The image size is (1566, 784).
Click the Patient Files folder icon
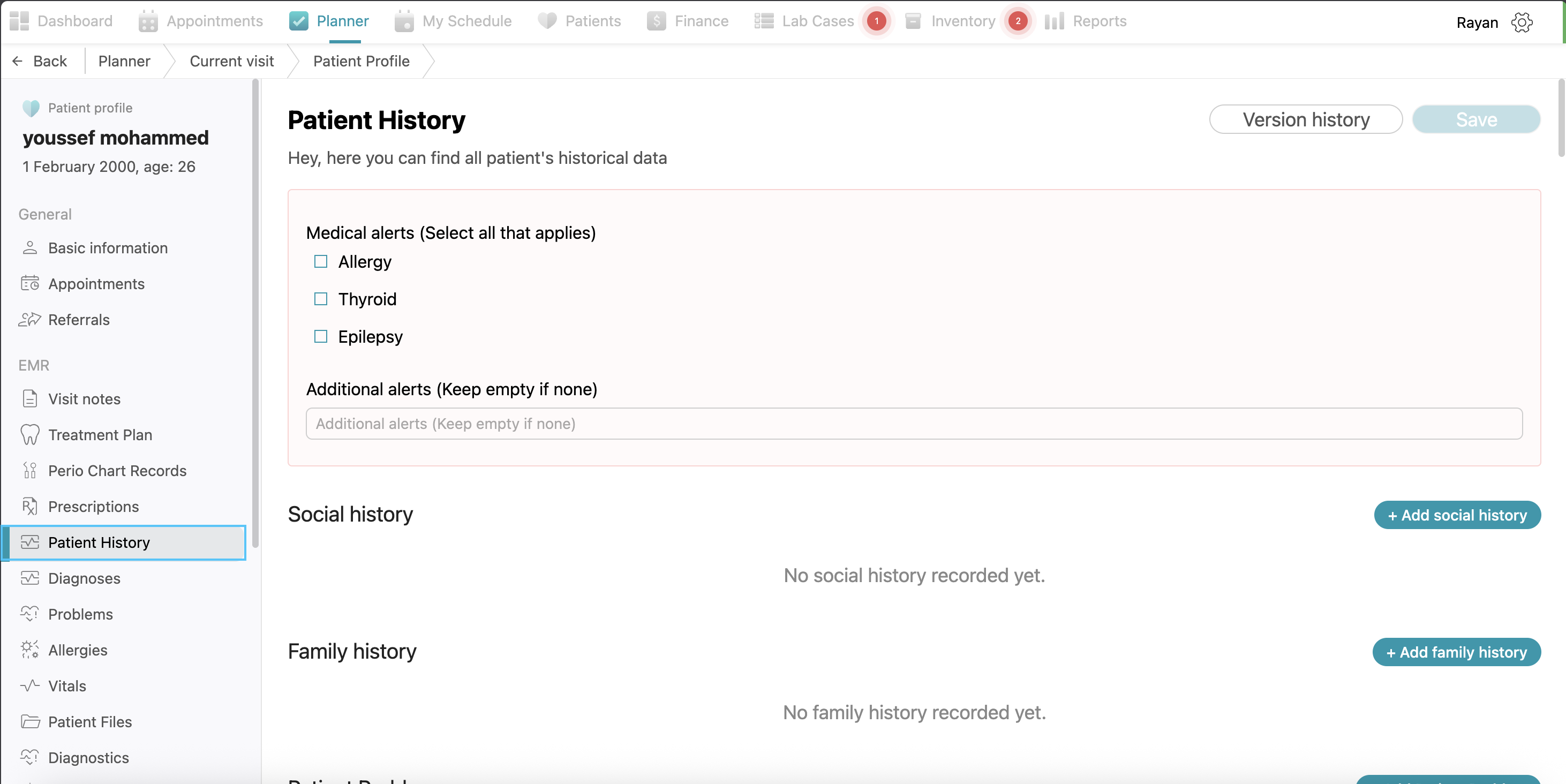point(30,721)
